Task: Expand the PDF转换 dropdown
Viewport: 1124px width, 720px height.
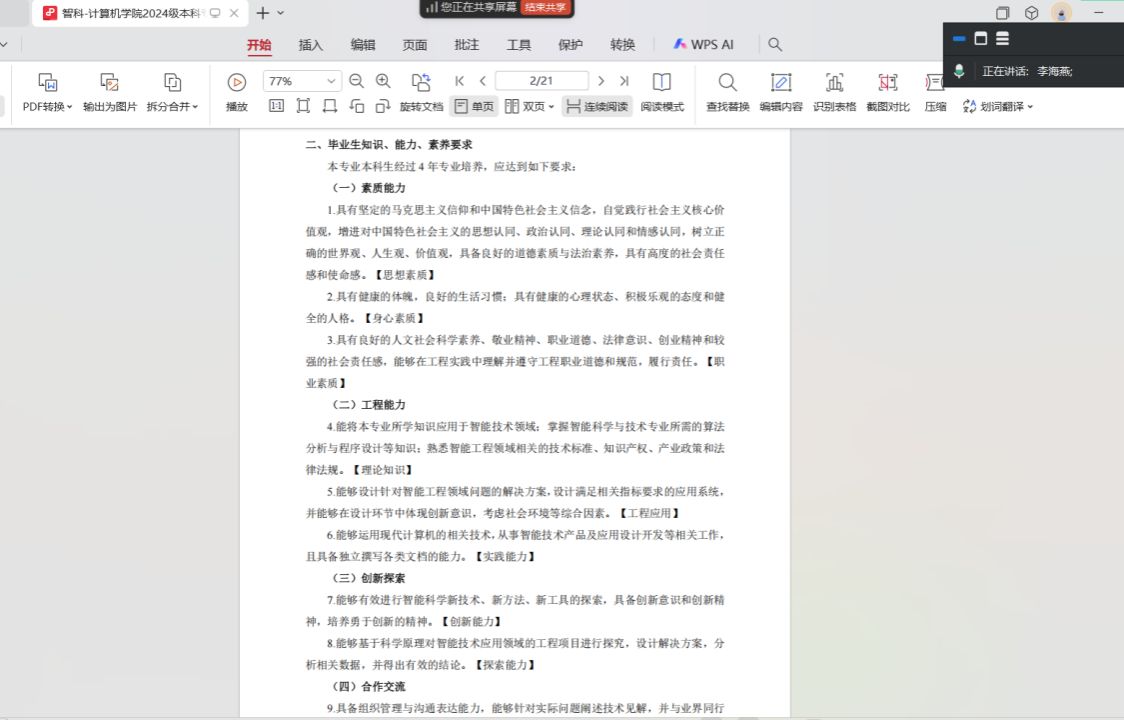Action: (x=70, y=107)
